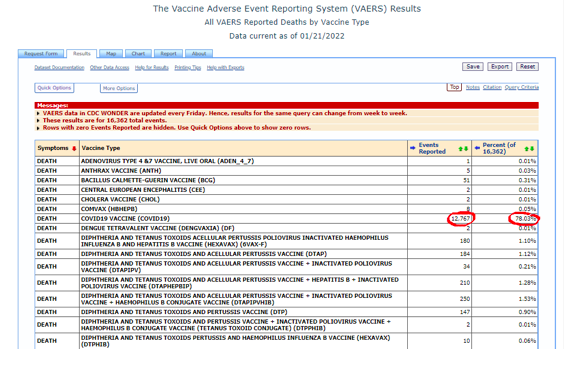Click the '16,362 total events' message line
This screenshot has width=571, height=367.
(x=105, y=121)
